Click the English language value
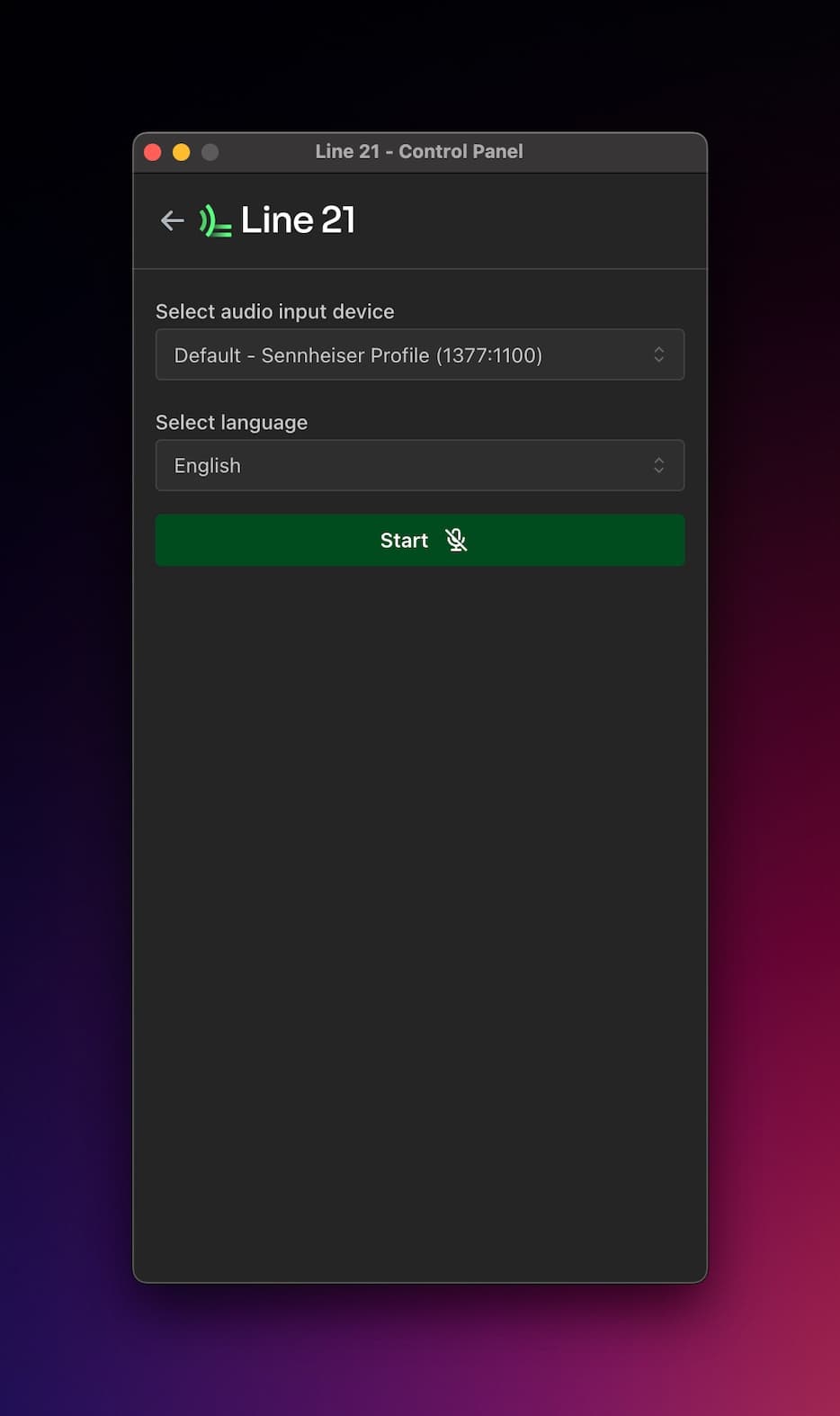This screenshot has height=1416, width=840. tap(208, 466)
